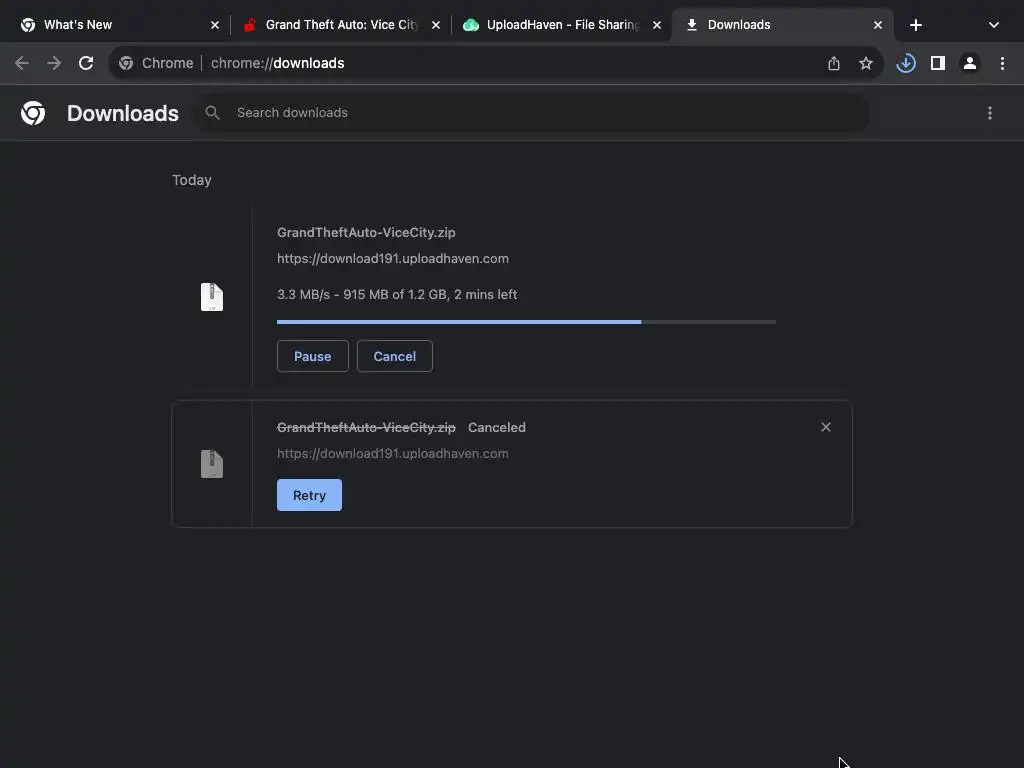Reload the downloads page
This screenshot has height=768, width=1024.
86,63
